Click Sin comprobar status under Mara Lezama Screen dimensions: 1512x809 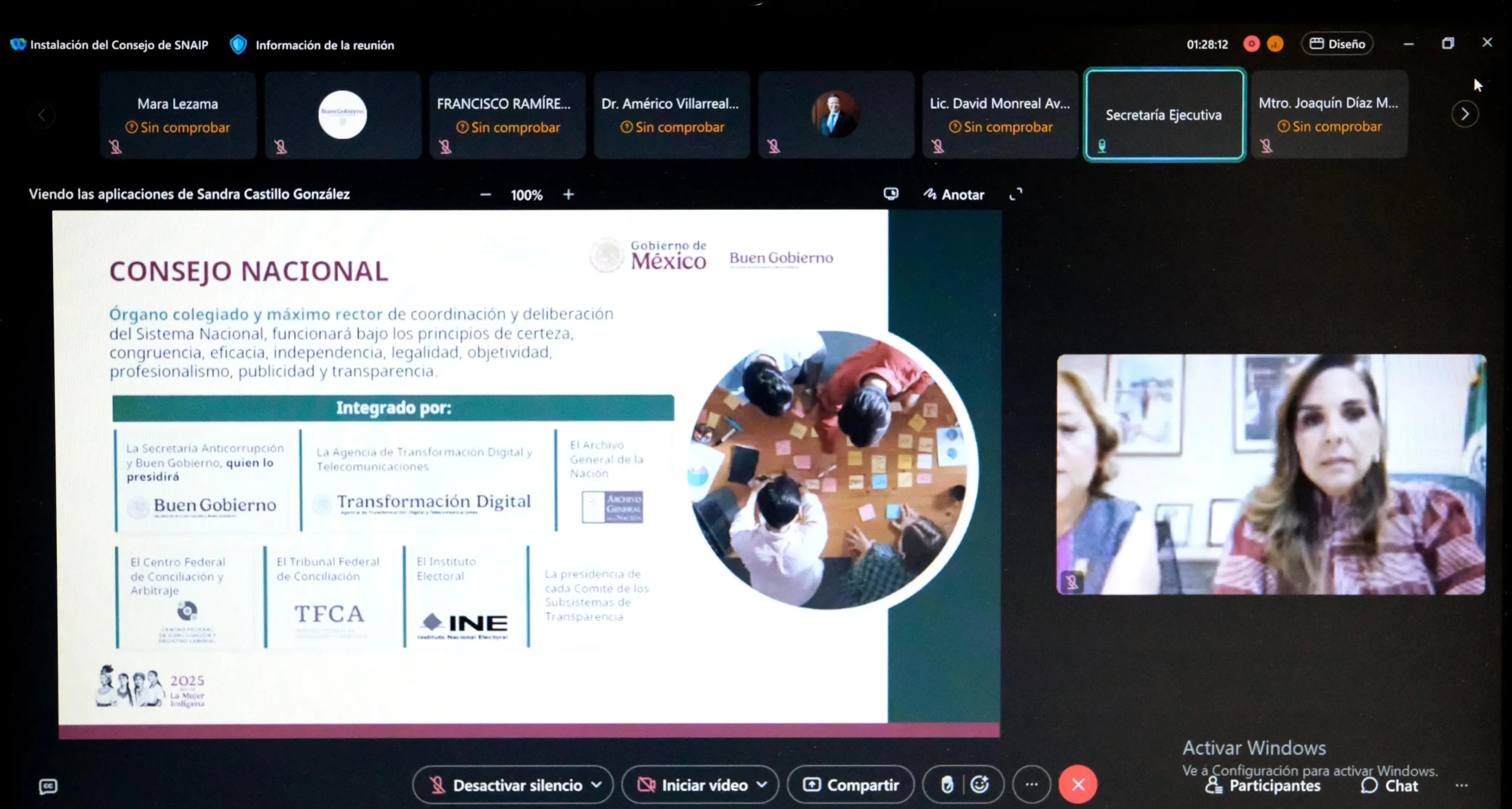pyautogui.click(x=178, y=128)
